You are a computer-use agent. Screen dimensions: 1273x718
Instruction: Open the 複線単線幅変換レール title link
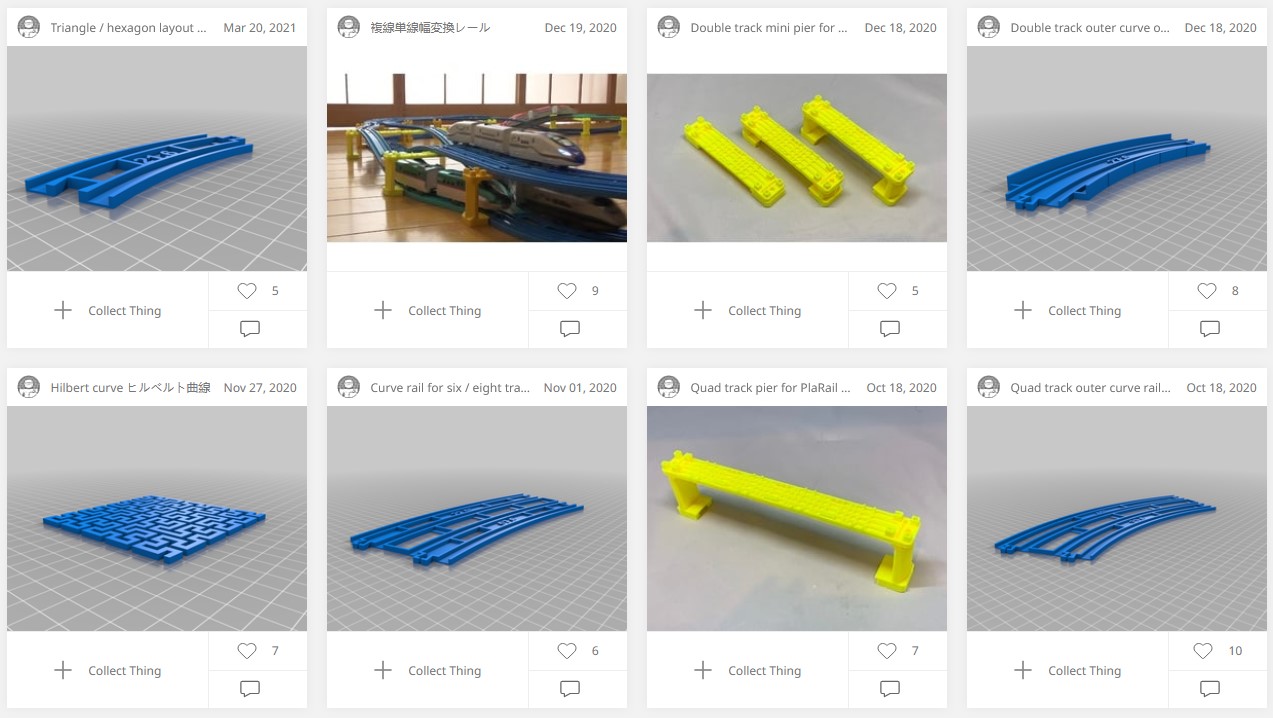click(x=430, y=28)
